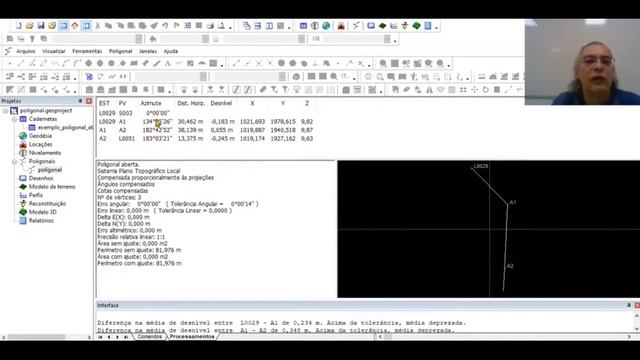Click the Azimute column header
This screenshot has height=360, width=640.
[x=151, y=103]
